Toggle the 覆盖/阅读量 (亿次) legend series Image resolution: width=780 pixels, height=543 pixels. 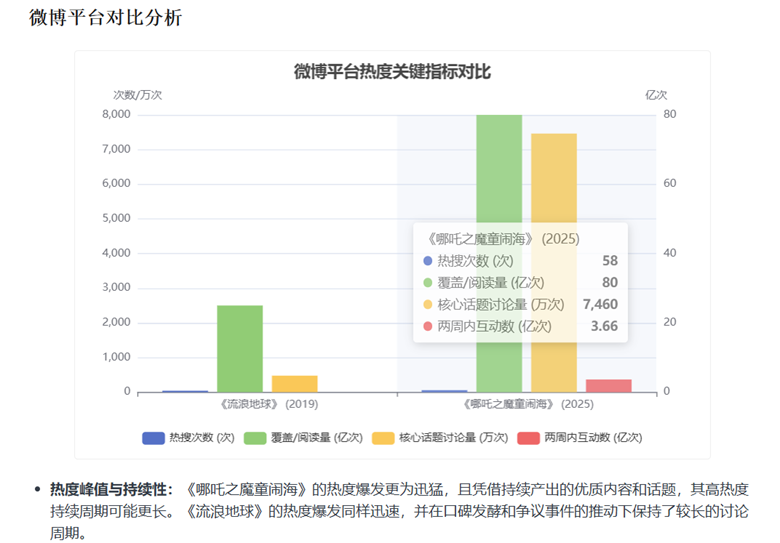tap(303, 438)
